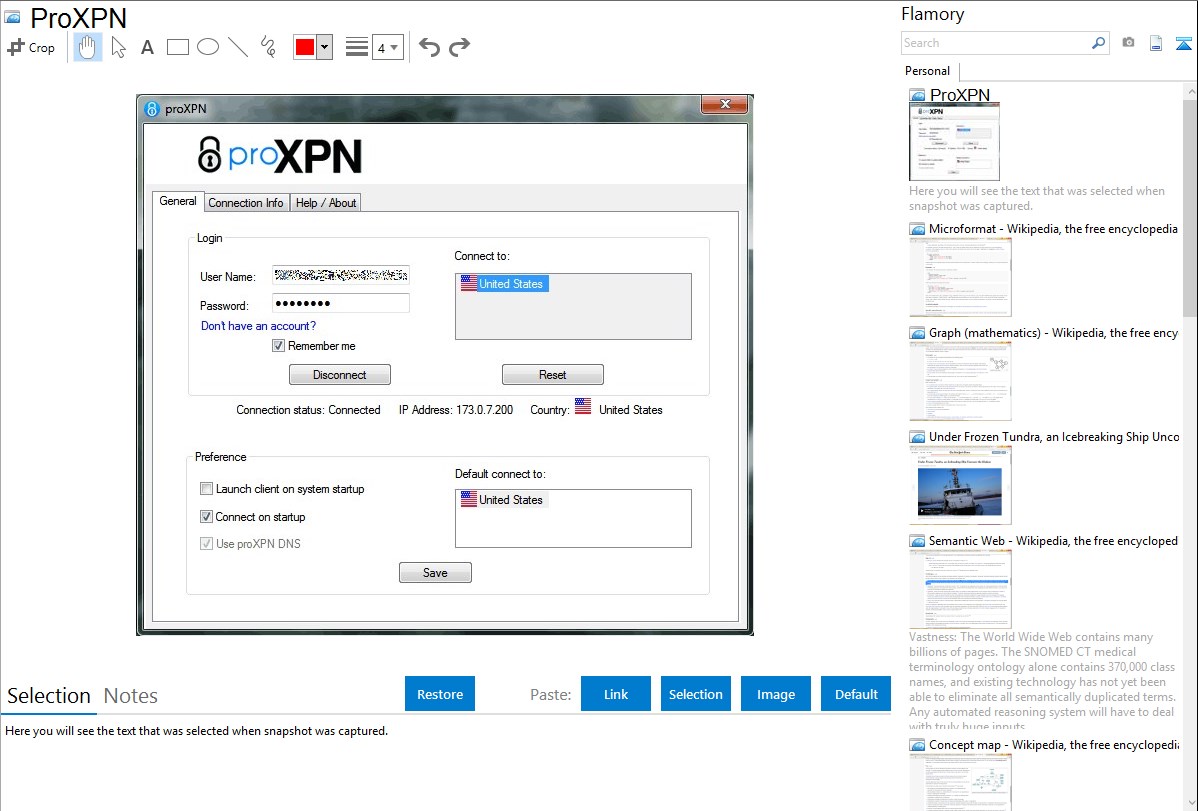Click the Reset button
Image resolution: width=1198 pixels, height=811 pixels.
(552, 375)
